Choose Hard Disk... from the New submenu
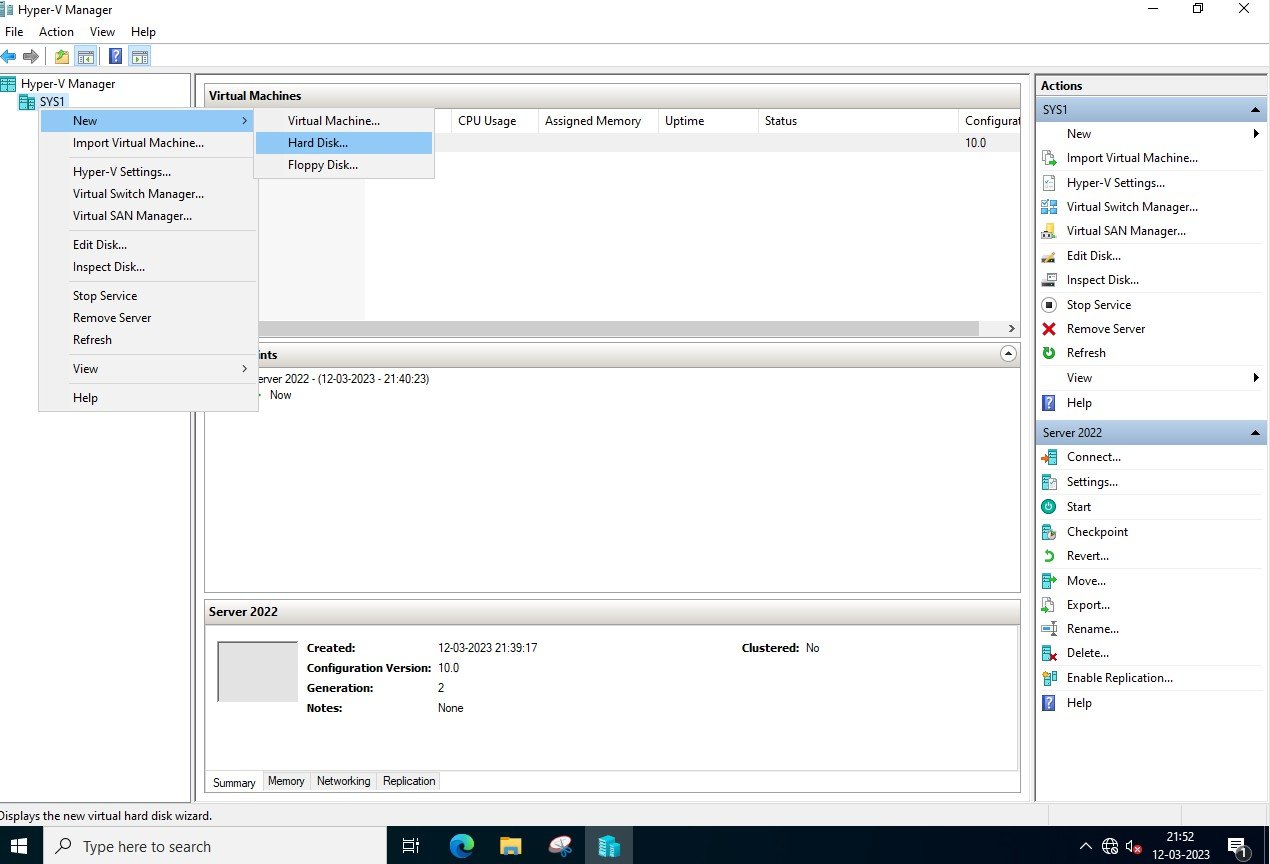The image size is (1270, 864). (x=344, y=143)
